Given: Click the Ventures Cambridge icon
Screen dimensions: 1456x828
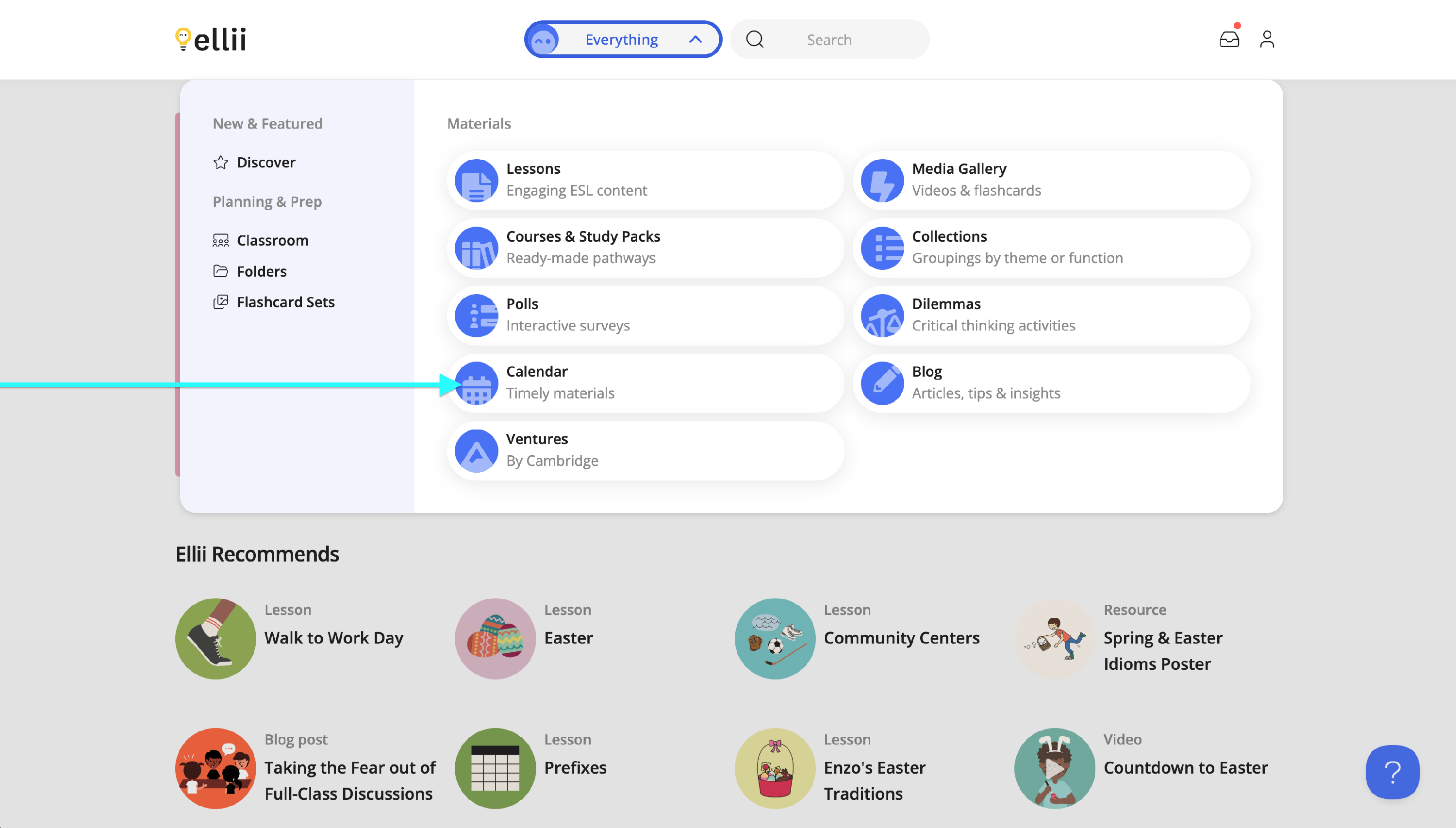Looking at the screenshot, I should pos(477,450).
